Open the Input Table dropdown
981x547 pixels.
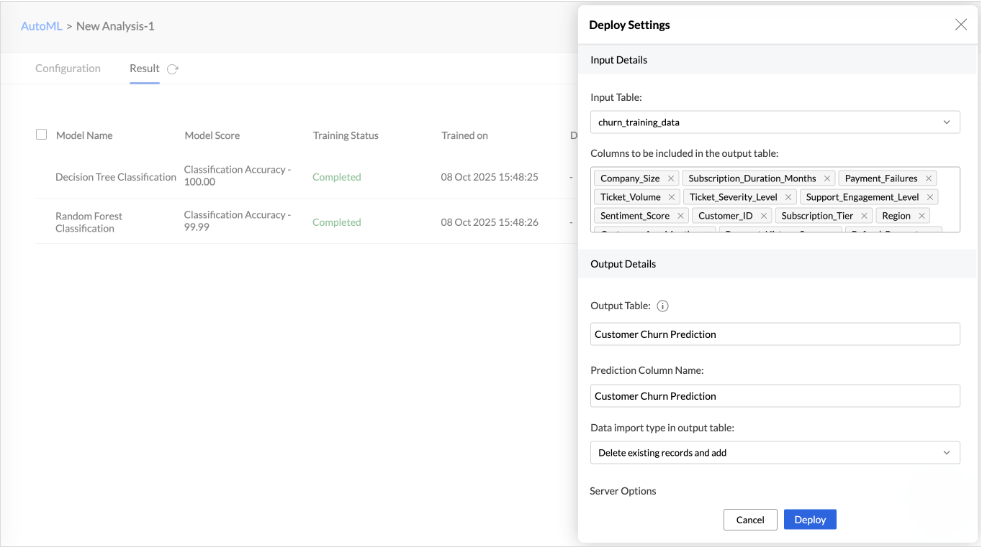pyautogui.click(x=775, y=122)
